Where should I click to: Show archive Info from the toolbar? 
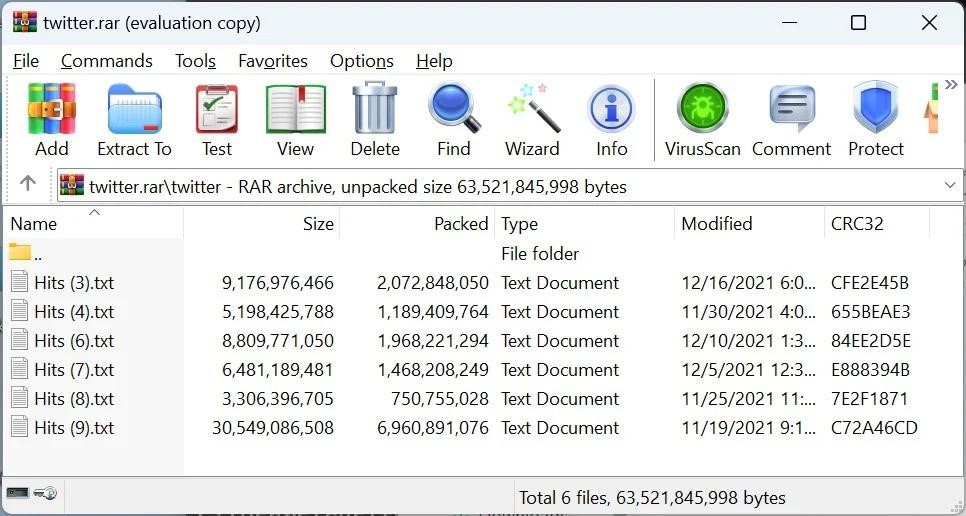(611, 120)
